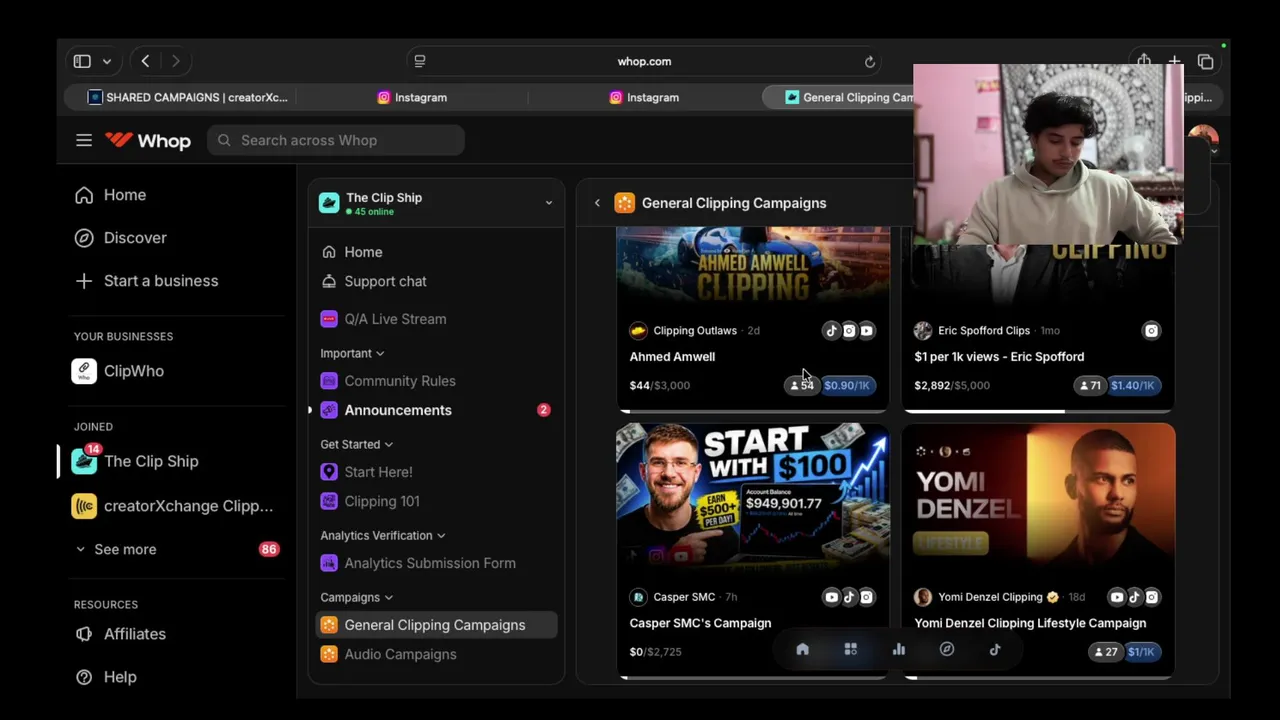This screenshot has width=1280, height=720.
Task: Open the sidebar options dropdown arrow
Action: [107, 61]
